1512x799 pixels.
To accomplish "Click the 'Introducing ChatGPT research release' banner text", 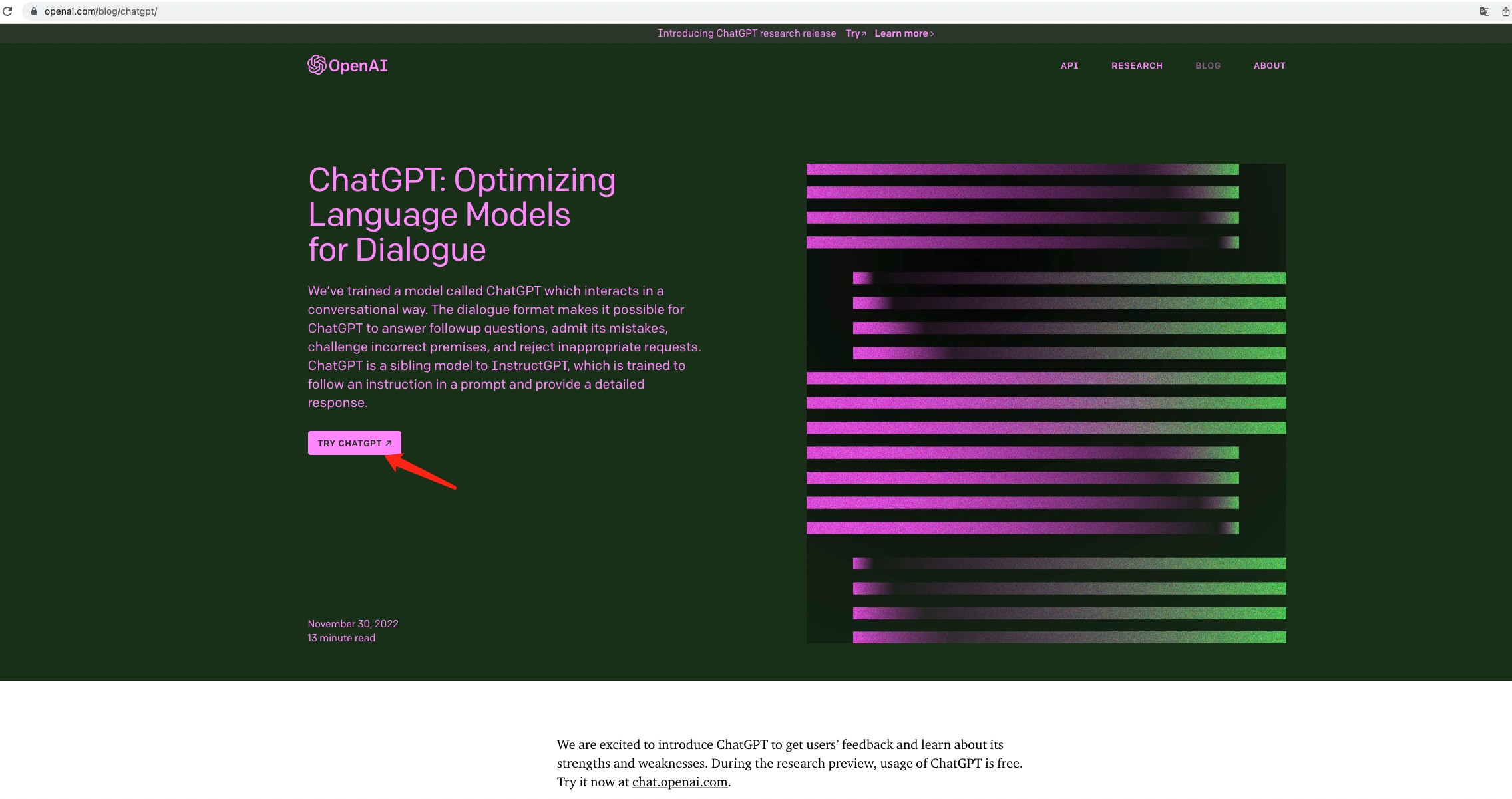I will tap(746, 33).
